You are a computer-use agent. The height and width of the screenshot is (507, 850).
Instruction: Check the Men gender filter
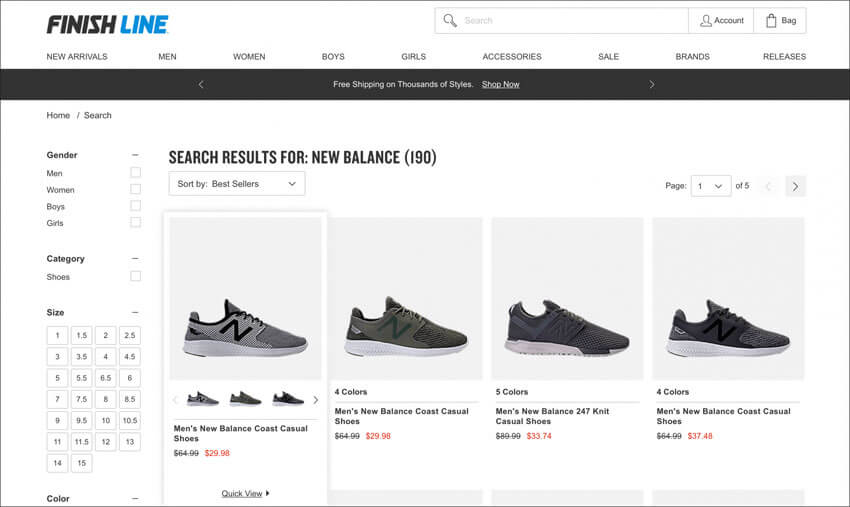pos(136,172)
